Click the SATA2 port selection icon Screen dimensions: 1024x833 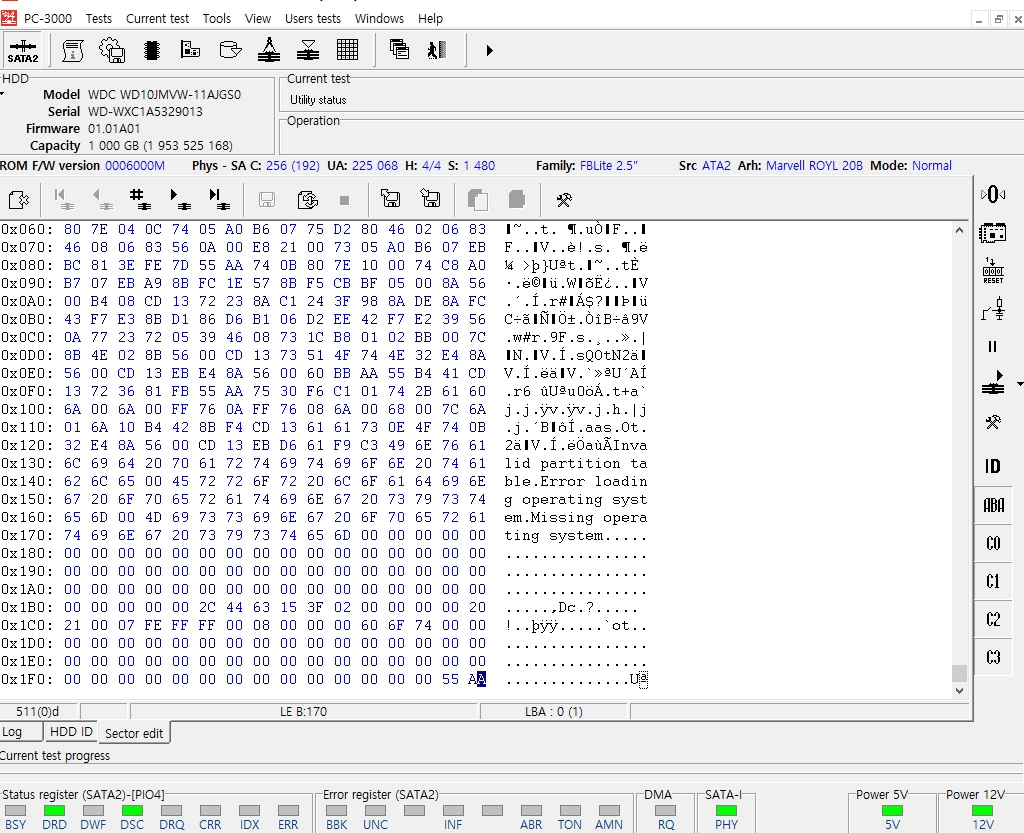(22, 51)
